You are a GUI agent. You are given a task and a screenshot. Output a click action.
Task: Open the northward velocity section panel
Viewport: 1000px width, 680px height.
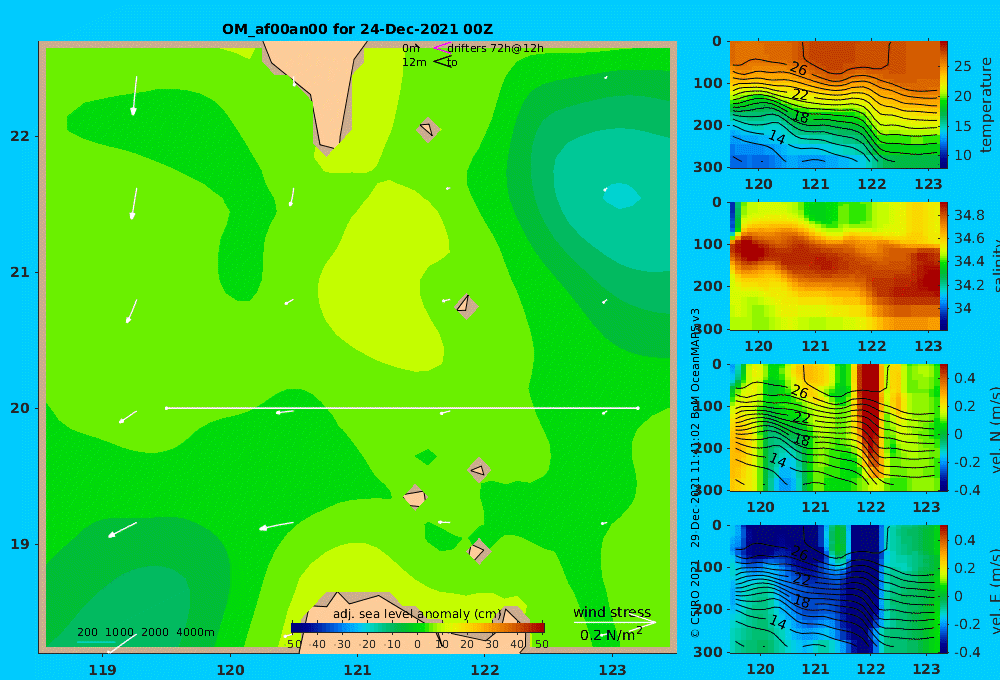click(834, 427)
